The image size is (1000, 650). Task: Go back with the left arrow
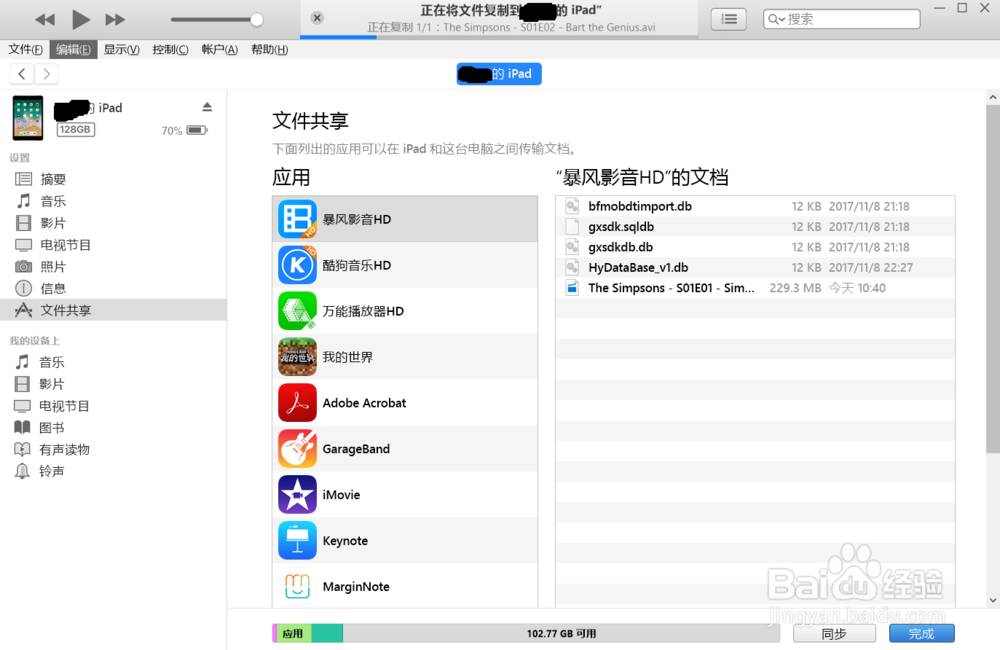coord(22,74)
